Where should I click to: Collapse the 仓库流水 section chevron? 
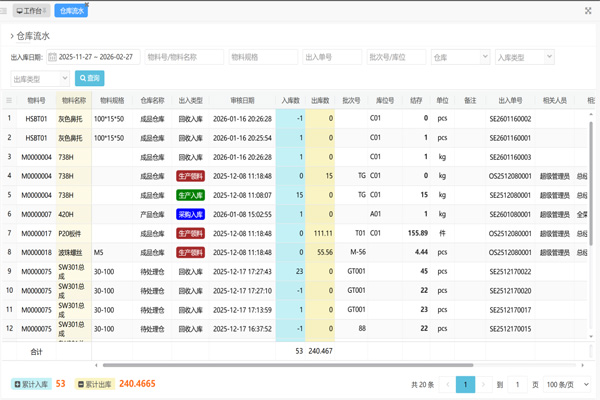12,36
